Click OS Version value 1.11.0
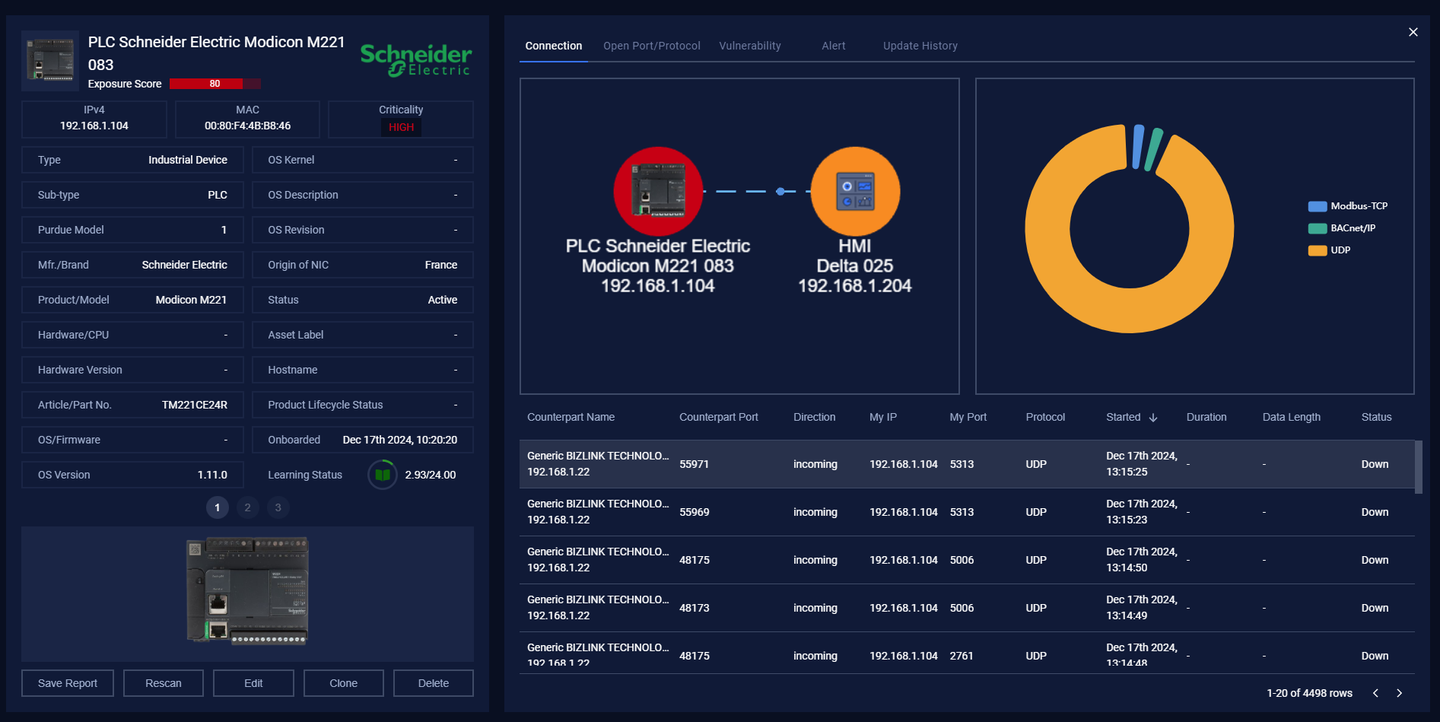The height and width of the screenshot is (722, 1440). (x=212, y=475)
